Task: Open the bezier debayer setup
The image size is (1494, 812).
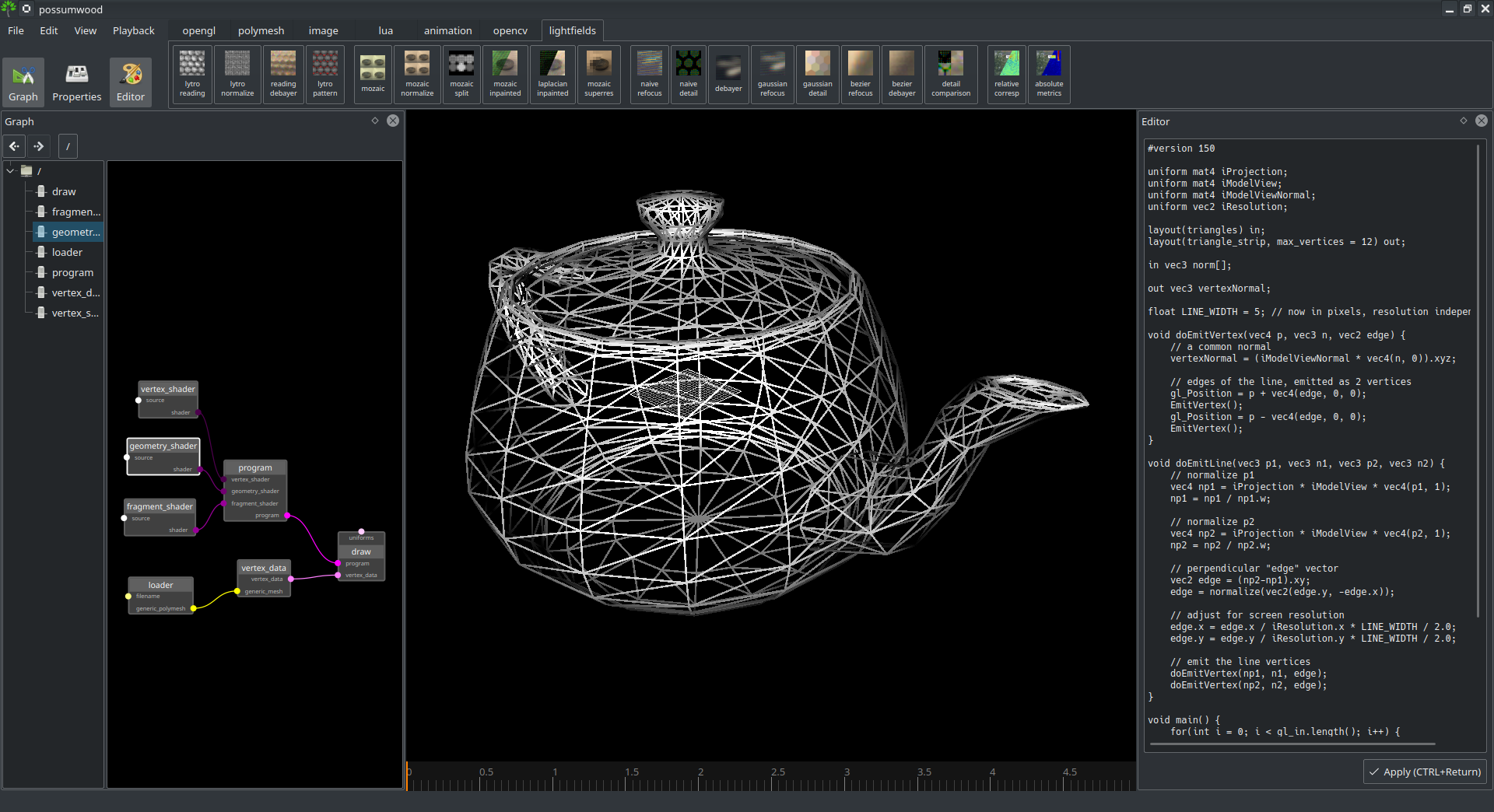Action: (902, 74)
